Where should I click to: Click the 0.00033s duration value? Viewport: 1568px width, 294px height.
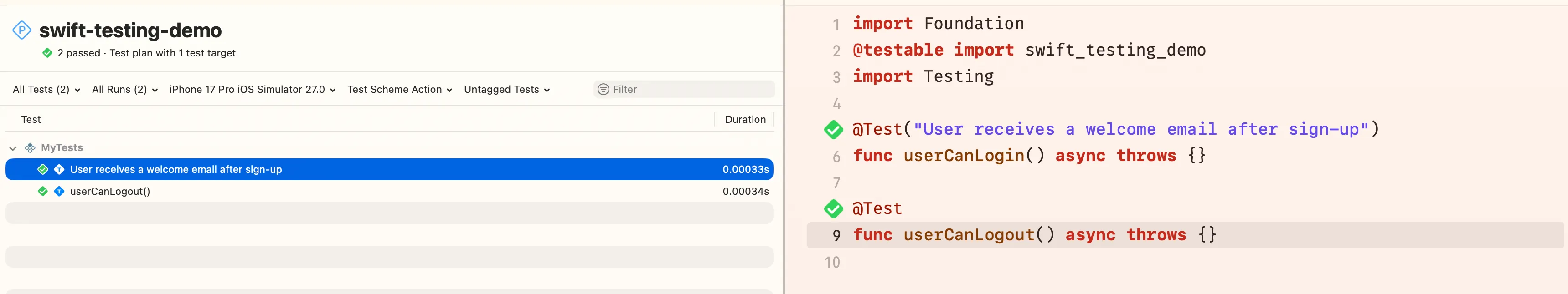point(746,169)
